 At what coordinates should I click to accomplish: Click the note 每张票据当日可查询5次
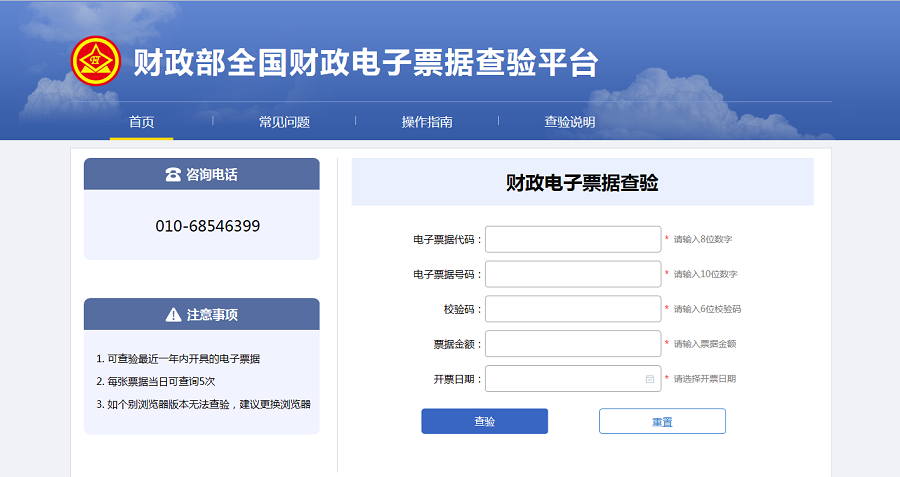click(x=158, y=381)
